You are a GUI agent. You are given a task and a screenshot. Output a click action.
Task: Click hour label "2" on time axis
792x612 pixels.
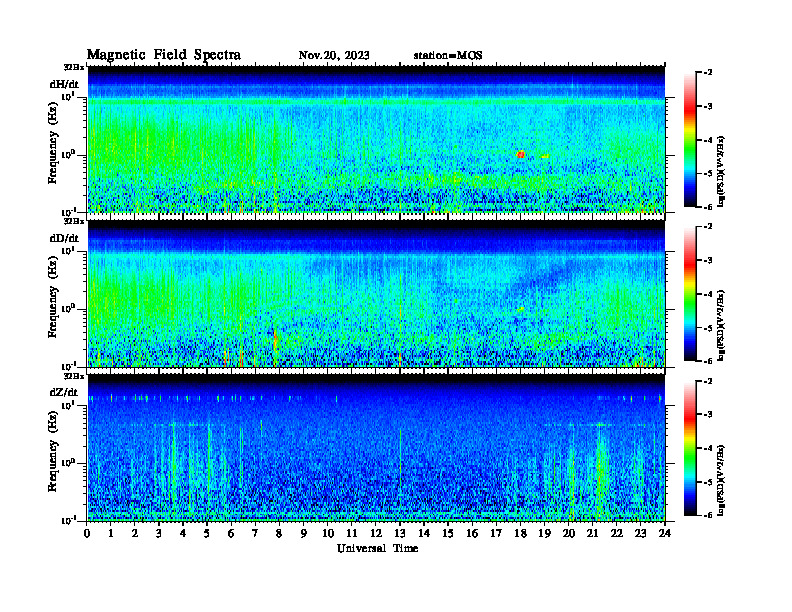pos(135,534)
